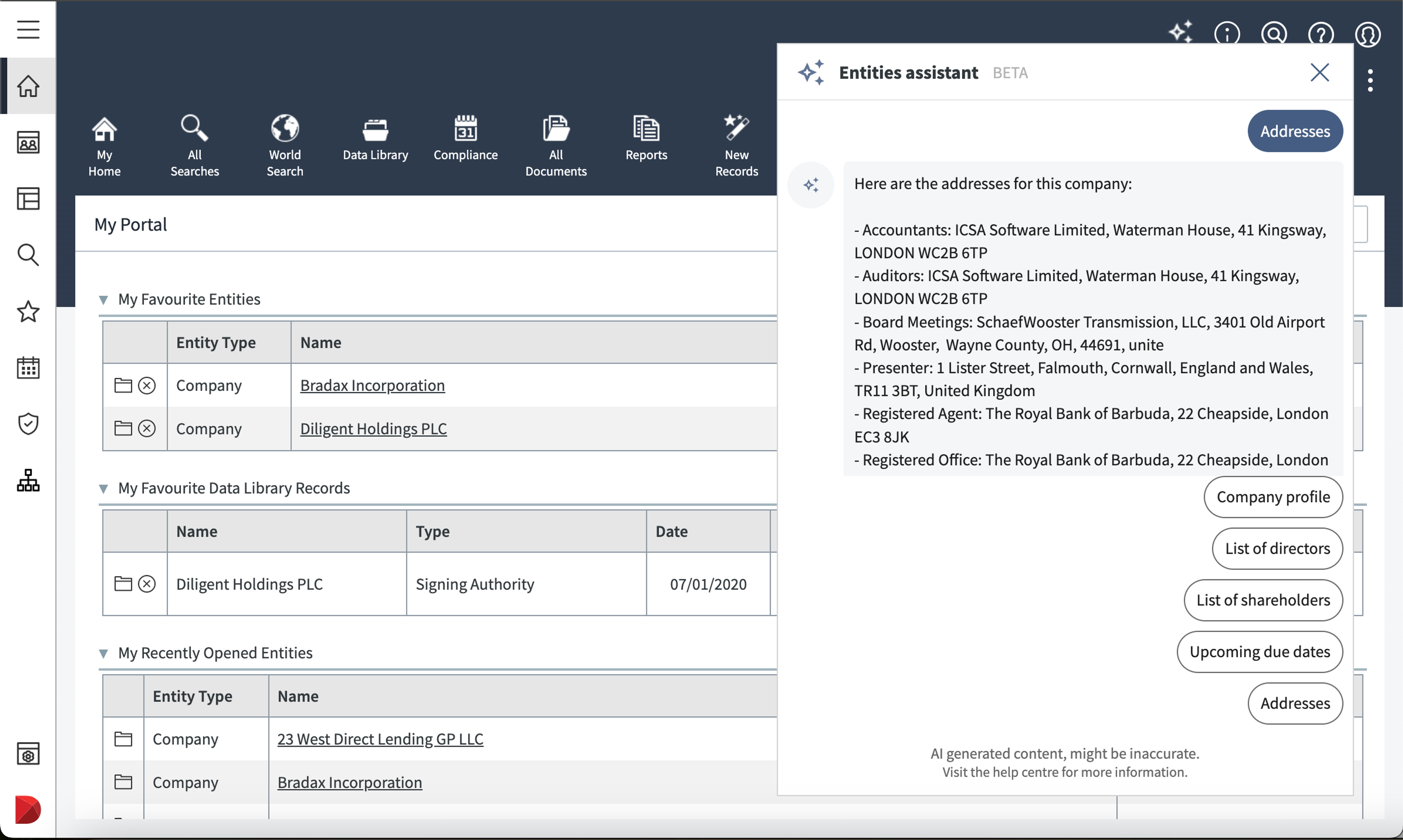The height and width of the screenshot is (840, 1403).
Task: Open the World Search menu item
Action: tap(285, 145)
